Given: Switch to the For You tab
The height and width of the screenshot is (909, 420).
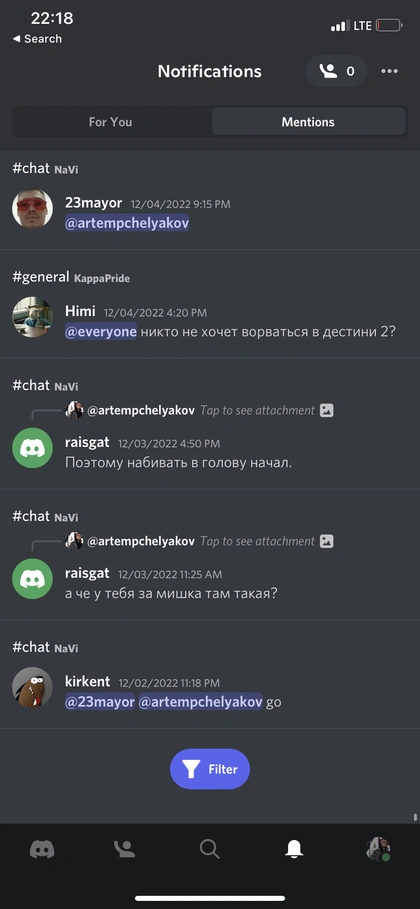Looking at the screenshot, I should (110, 122).
